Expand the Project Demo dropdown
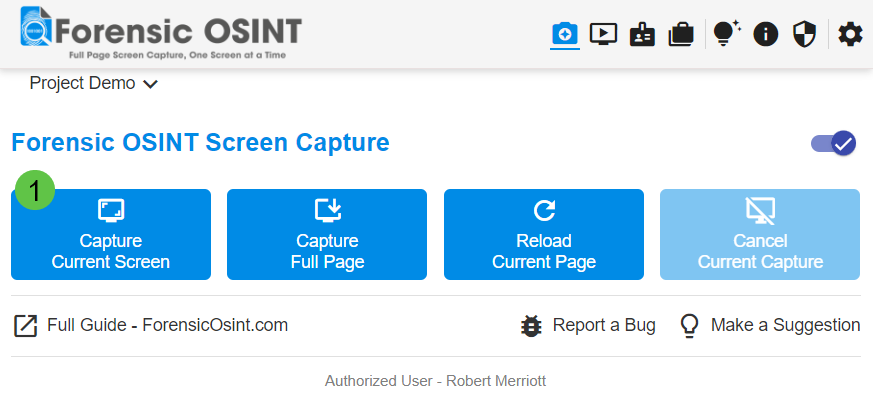873x399 pixels. click(x=94, y=83)
